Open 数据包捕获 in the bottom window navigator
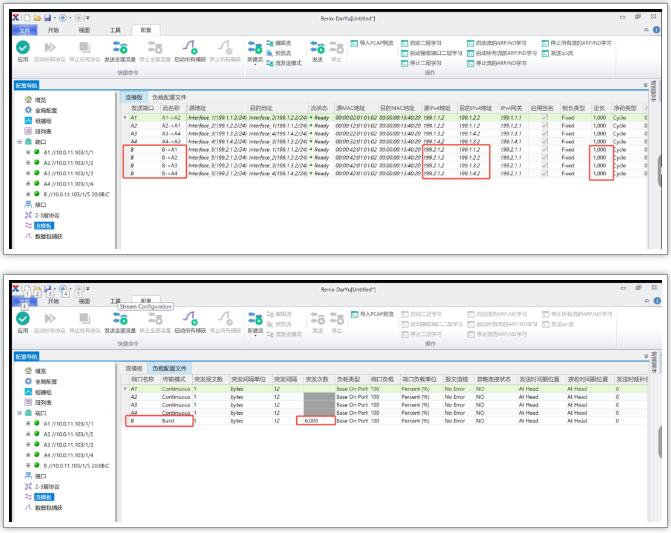Screen dimensions: 671x533 pos(48,508)
